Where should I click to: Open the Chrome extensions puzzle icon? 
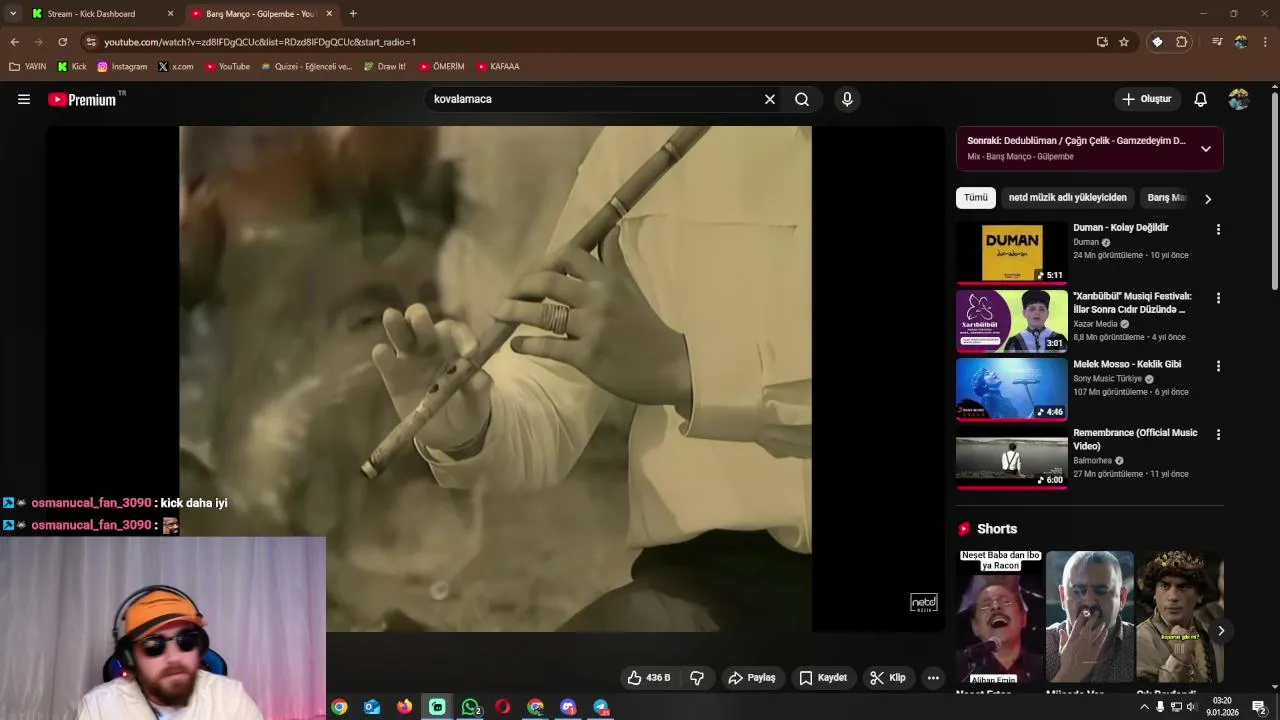pyautogui.click(x=1182, y=42)
